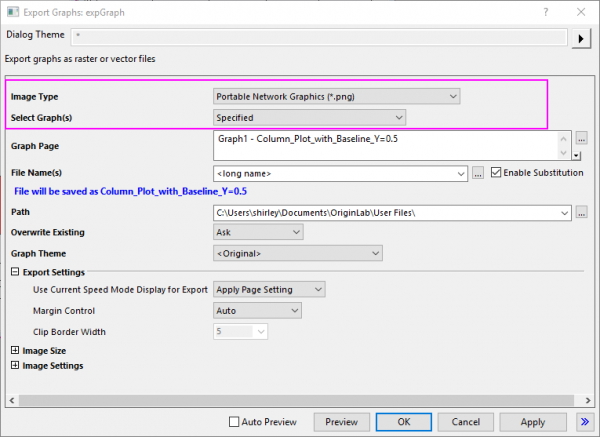Click Graph Page list scroll up arrow
The image size is (600, 437).
point(563,139)
